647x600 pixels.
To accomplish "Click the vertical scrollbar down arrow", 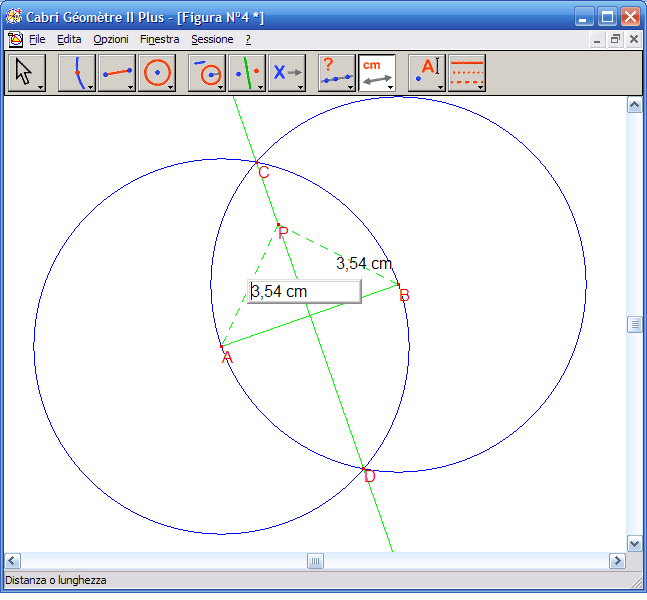I will pos(635,543).
